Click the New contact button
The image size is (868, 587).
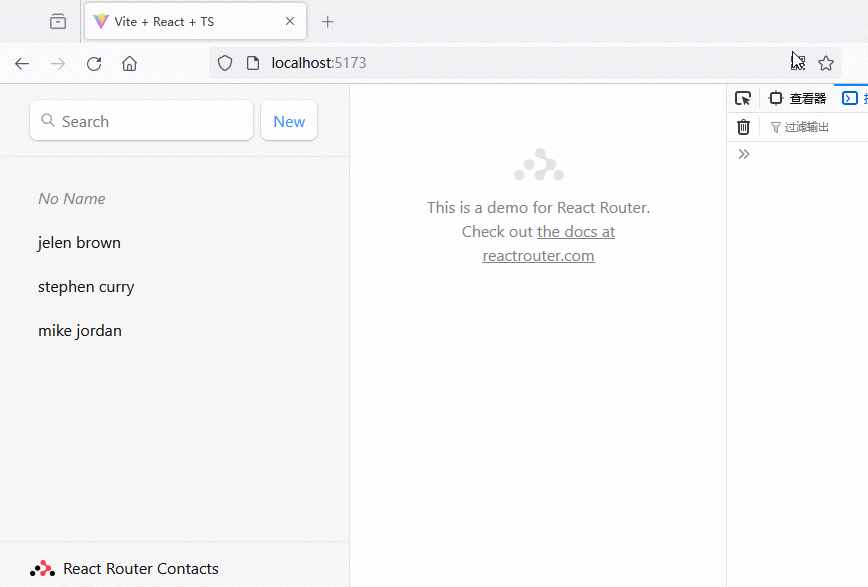point(289,121)
